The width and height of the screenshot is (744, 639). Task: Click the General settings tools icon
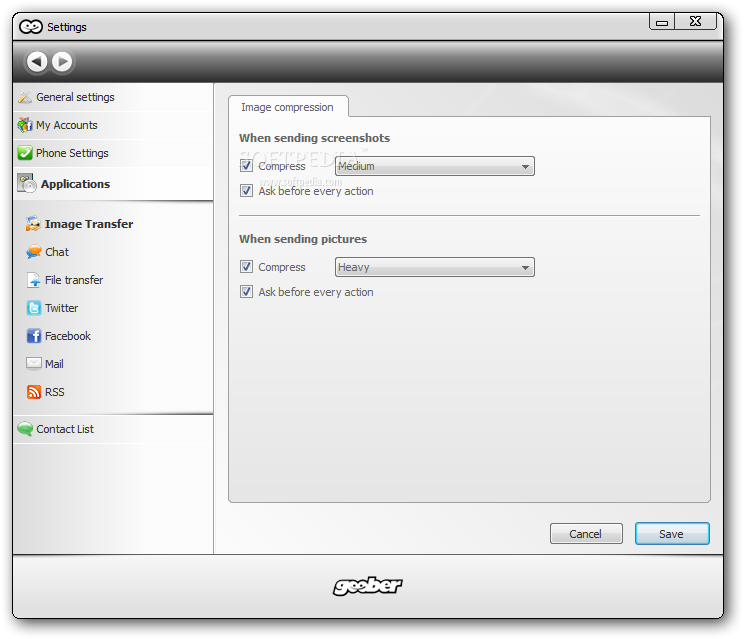point(25,97)
